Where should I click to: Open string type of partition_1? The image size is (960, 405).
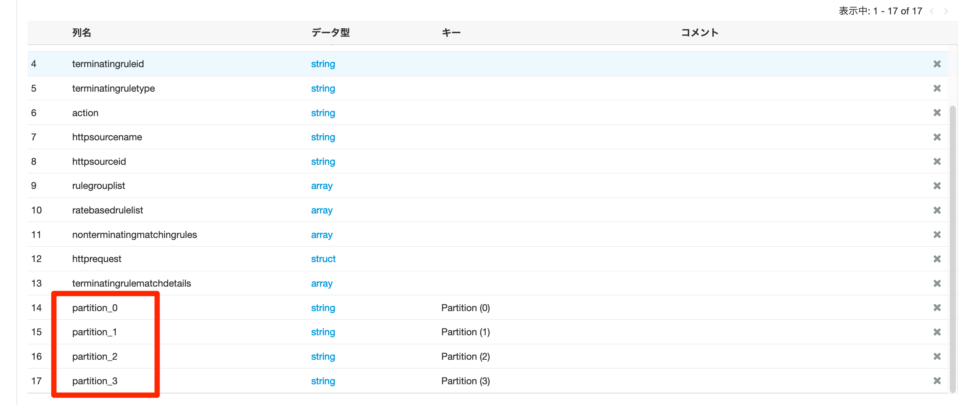coord(323,332)
